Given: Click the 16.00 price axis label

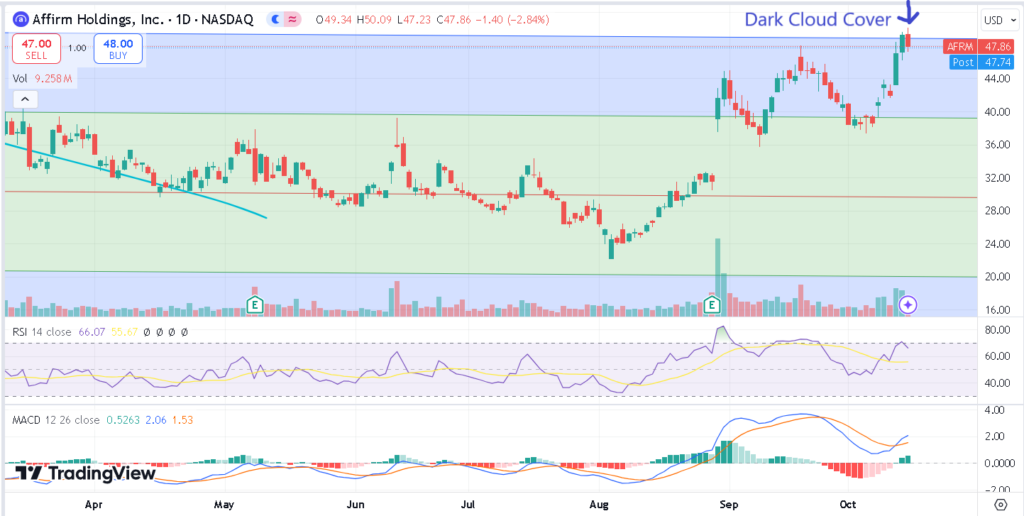Looking at the screenshot, I should tap(997, 310).
